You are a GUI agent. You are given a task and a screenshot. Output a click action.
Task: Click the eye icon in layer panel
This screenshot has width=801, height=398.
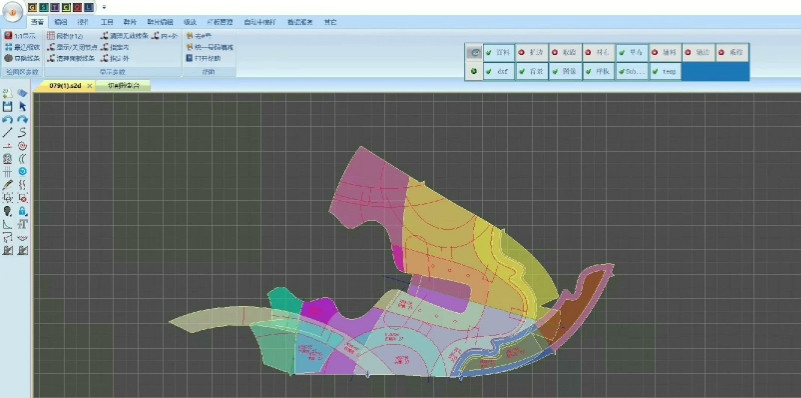click(x=474, y=53)
